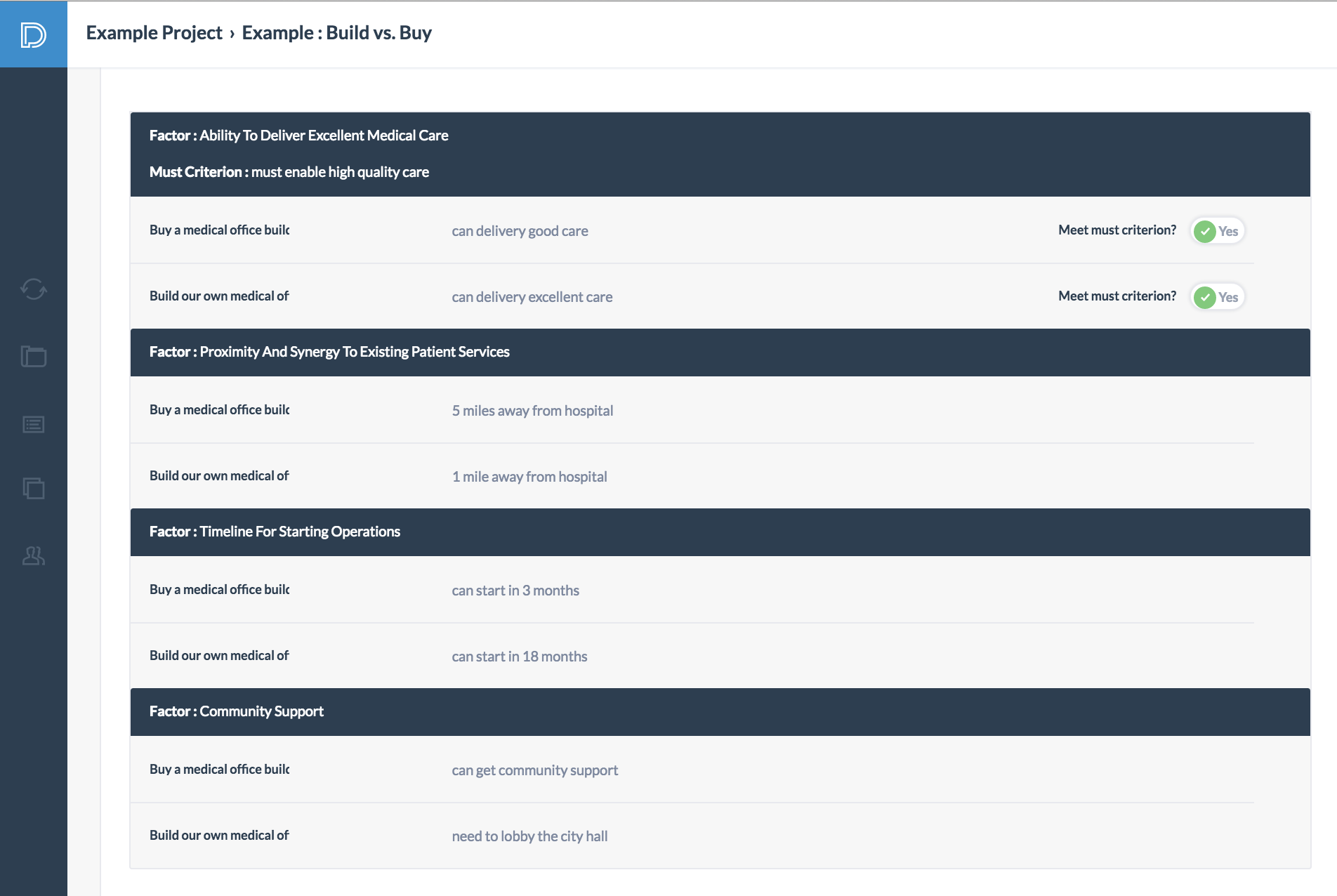Select Build option in Proximity factor
The height and width of the screenshot is (896, 1337).
coord(219,475)
